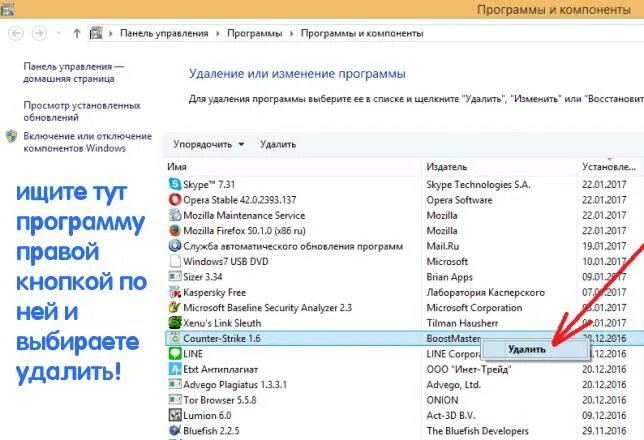Click the Tor Browser icon
Screen dimensions: 644x440
pyautogui.click(x=175, y=400)
